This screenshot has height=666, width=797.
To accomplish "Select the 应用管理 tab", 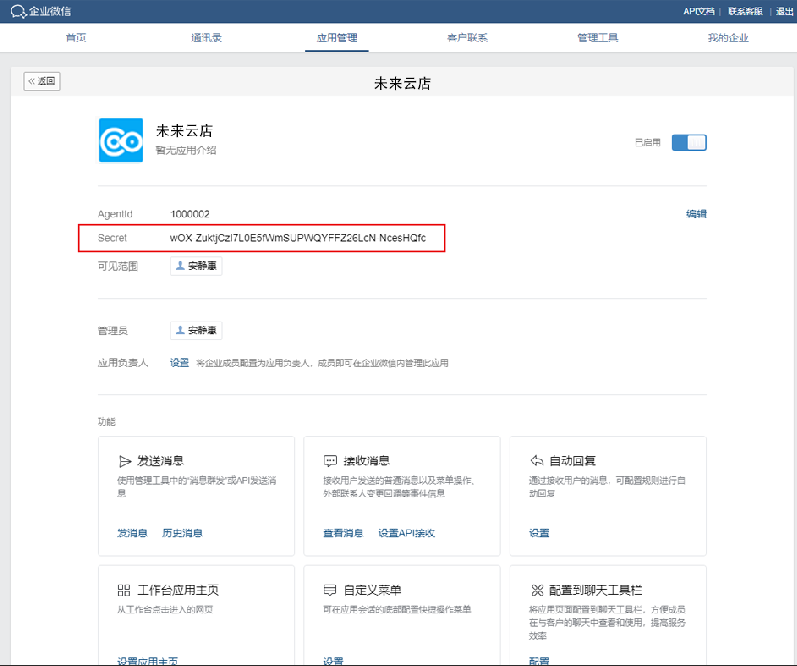I will tap(337, 38).
